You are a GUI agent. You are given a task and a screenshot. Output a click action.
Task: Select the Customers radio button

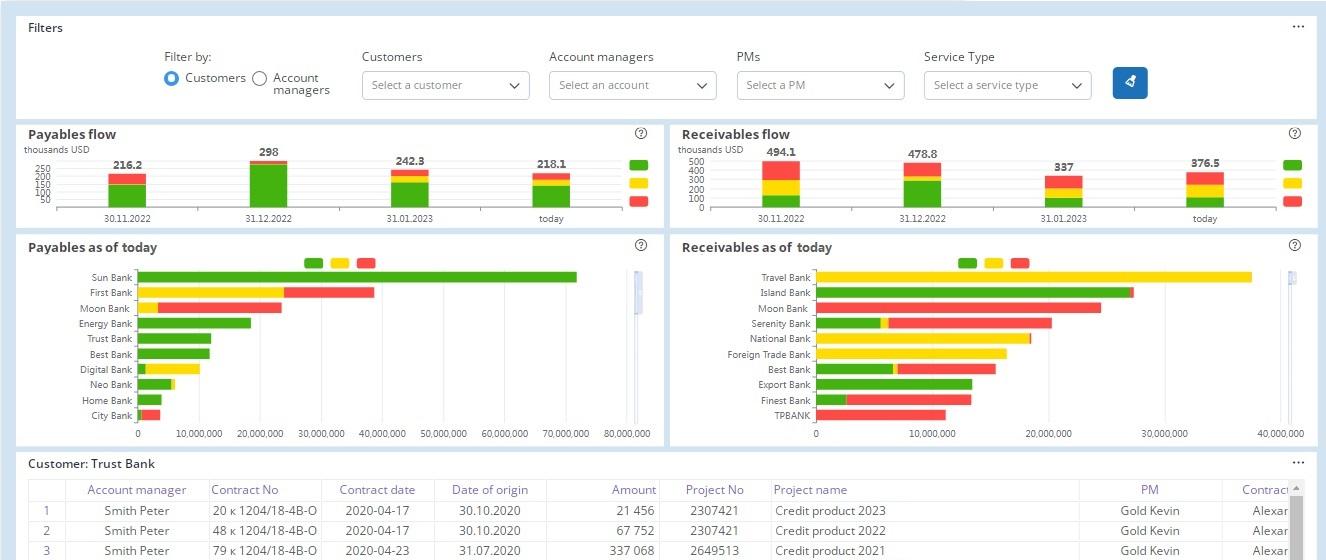(x=172, y=78)
